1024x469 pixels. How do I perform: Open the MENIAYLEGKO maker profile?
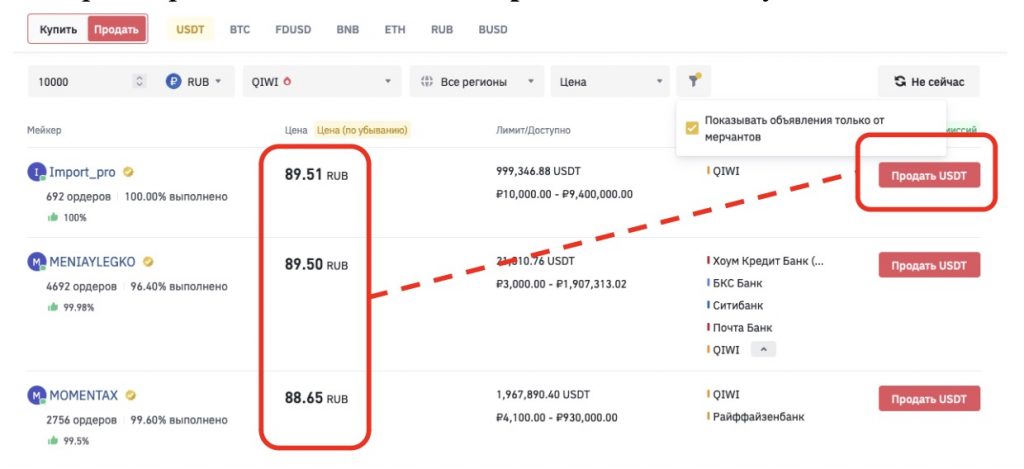[x=92, y=262]
